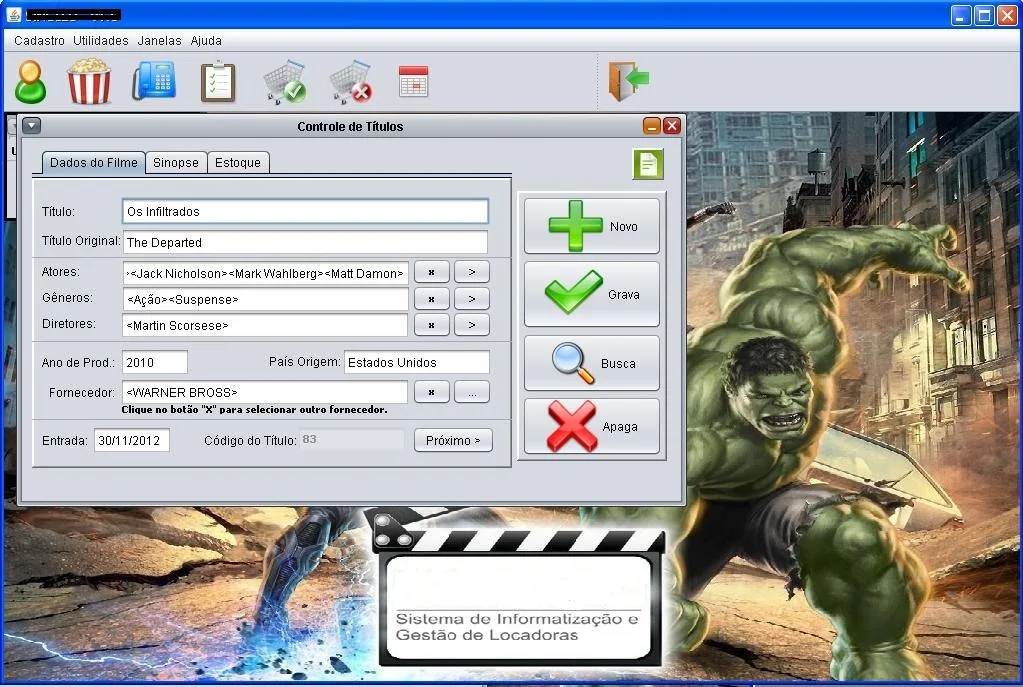Open the Gêneros selector arrow button
Viewport: 1023px width, 687px height.
point(472,299)
